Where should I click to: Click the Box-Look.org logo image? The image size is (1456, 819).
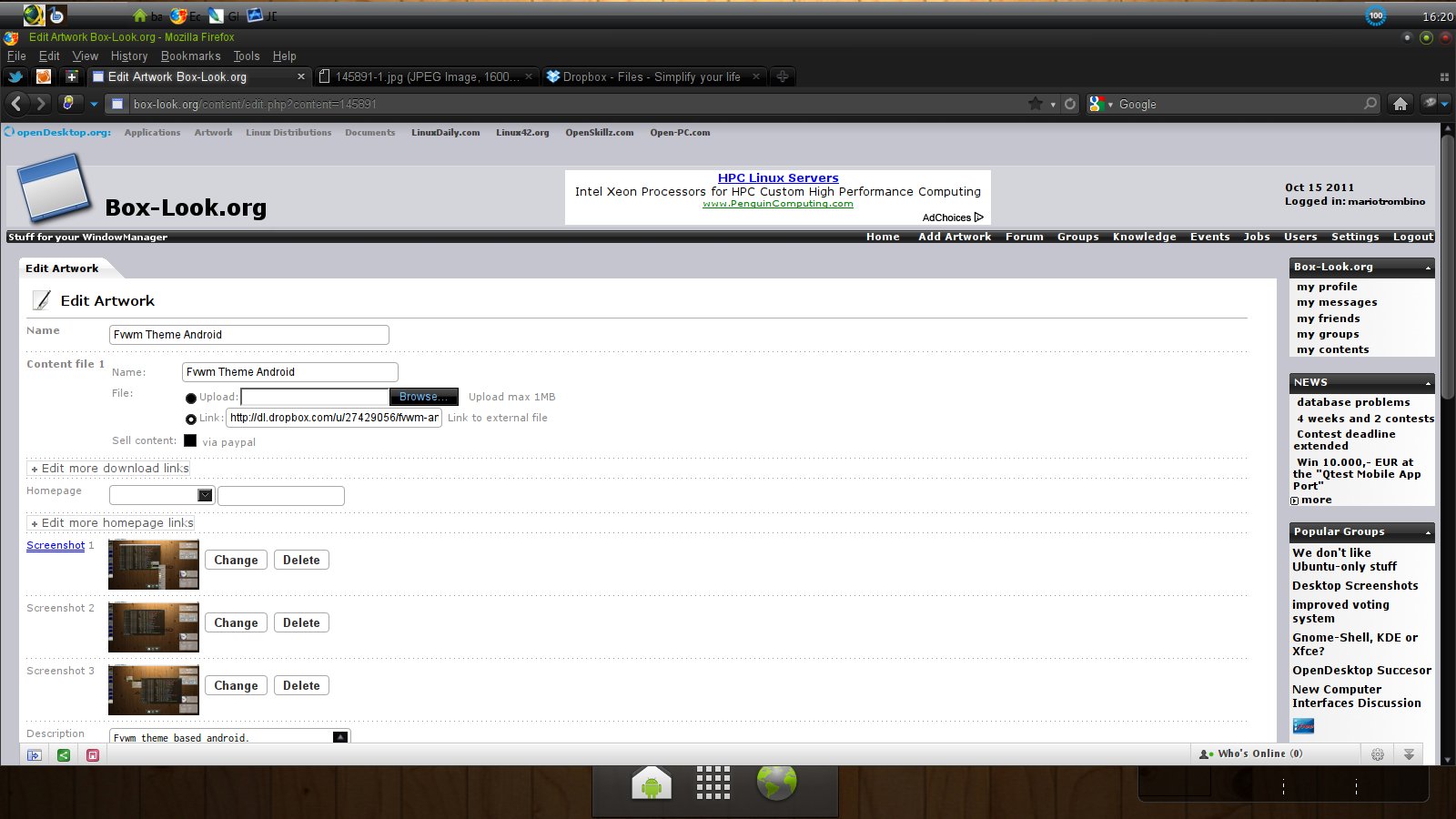tap(56, 188)
